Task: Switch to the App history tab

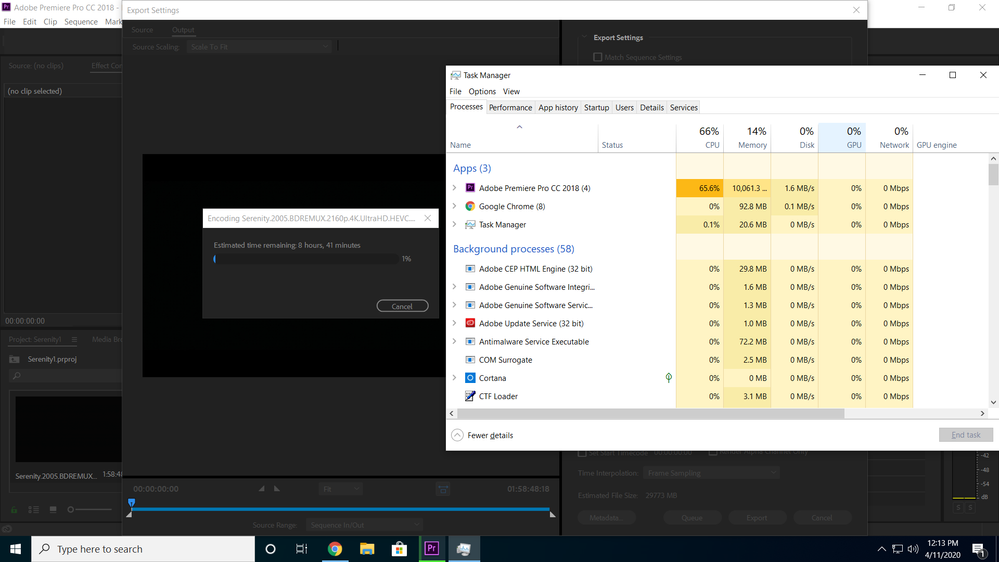Action: [x=558, y=108]
